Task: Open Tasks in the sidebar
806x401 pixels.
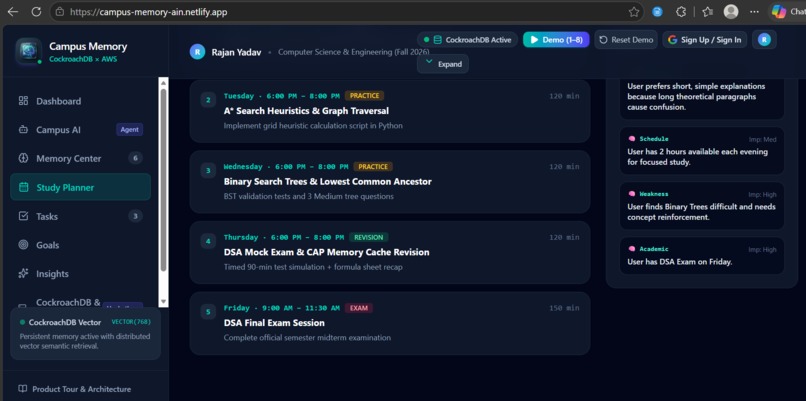Action: tap(80, 216)
